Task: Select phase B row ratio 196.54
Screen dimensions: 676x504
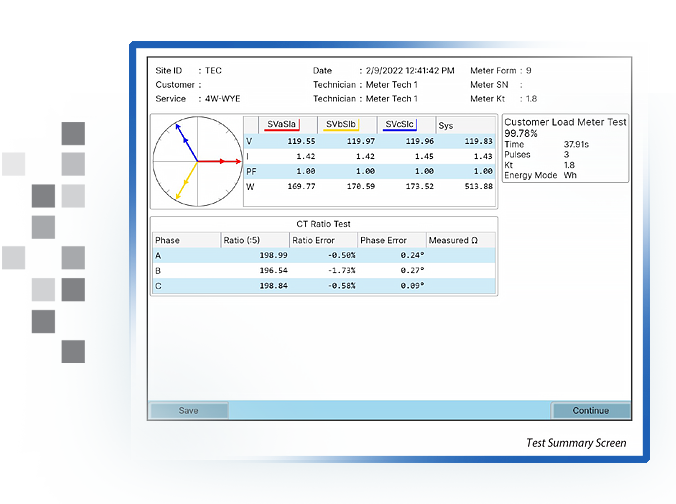Action: click(273, 270)
